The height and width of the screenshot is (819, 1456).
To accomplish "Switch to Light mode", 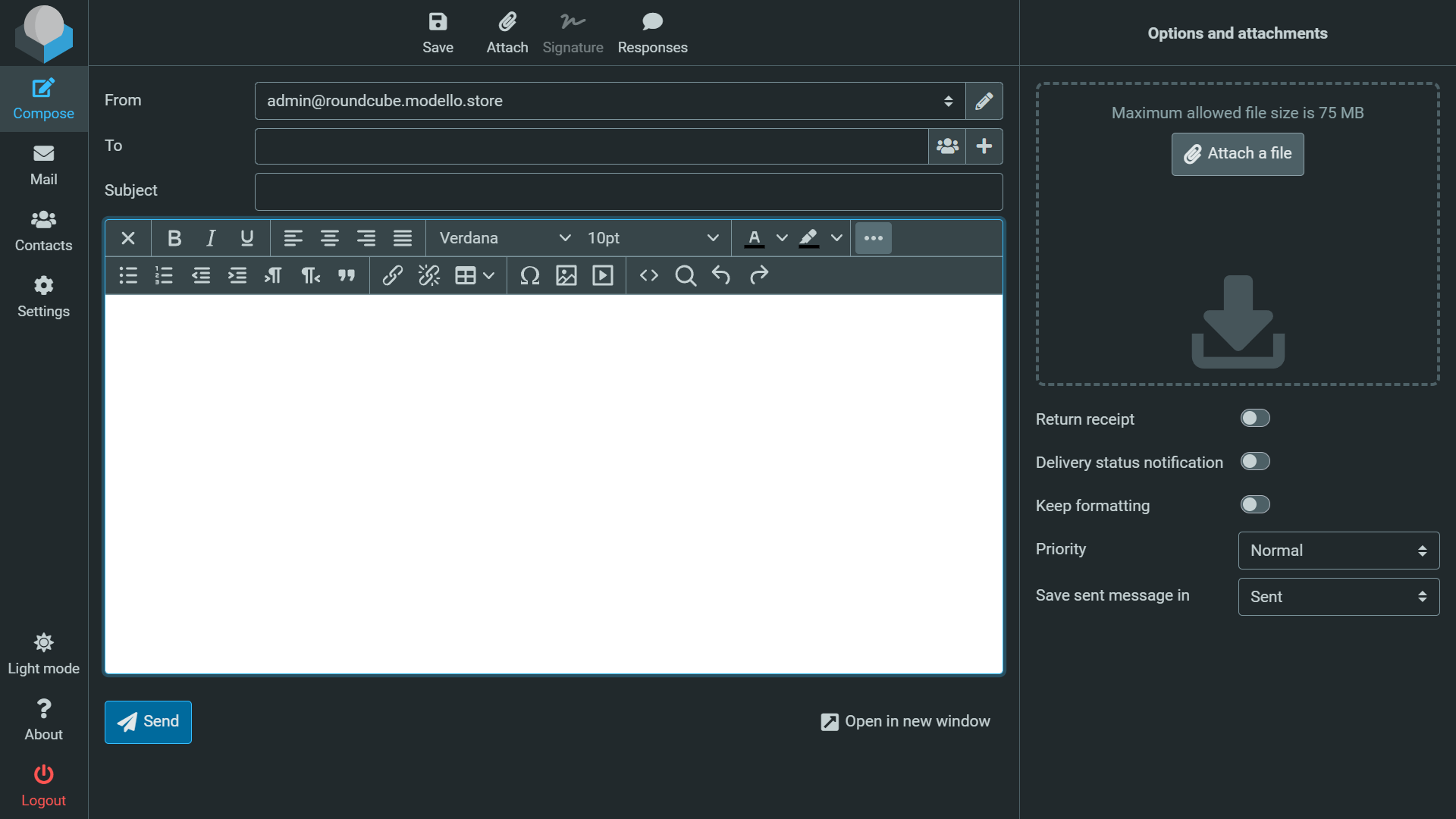I will [x=43, y=654].
